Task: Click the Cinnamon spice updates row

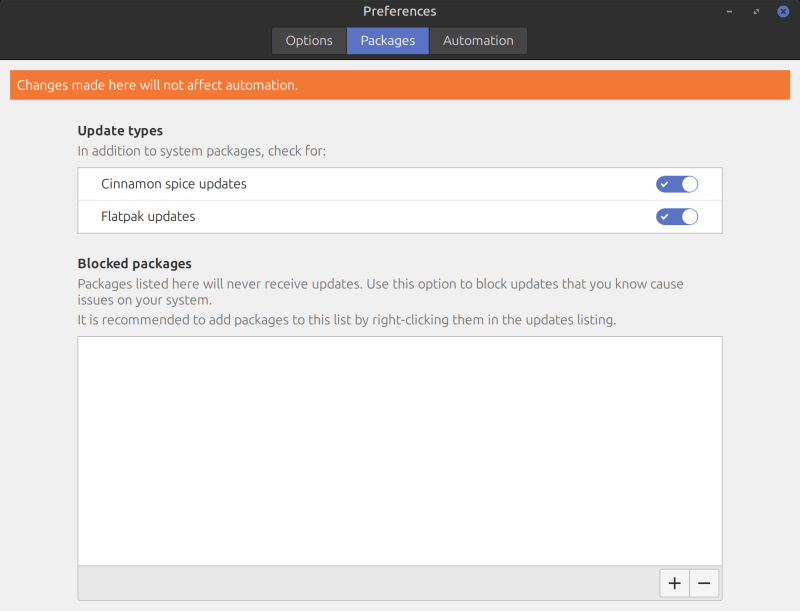Action: (x=300, y=184)
